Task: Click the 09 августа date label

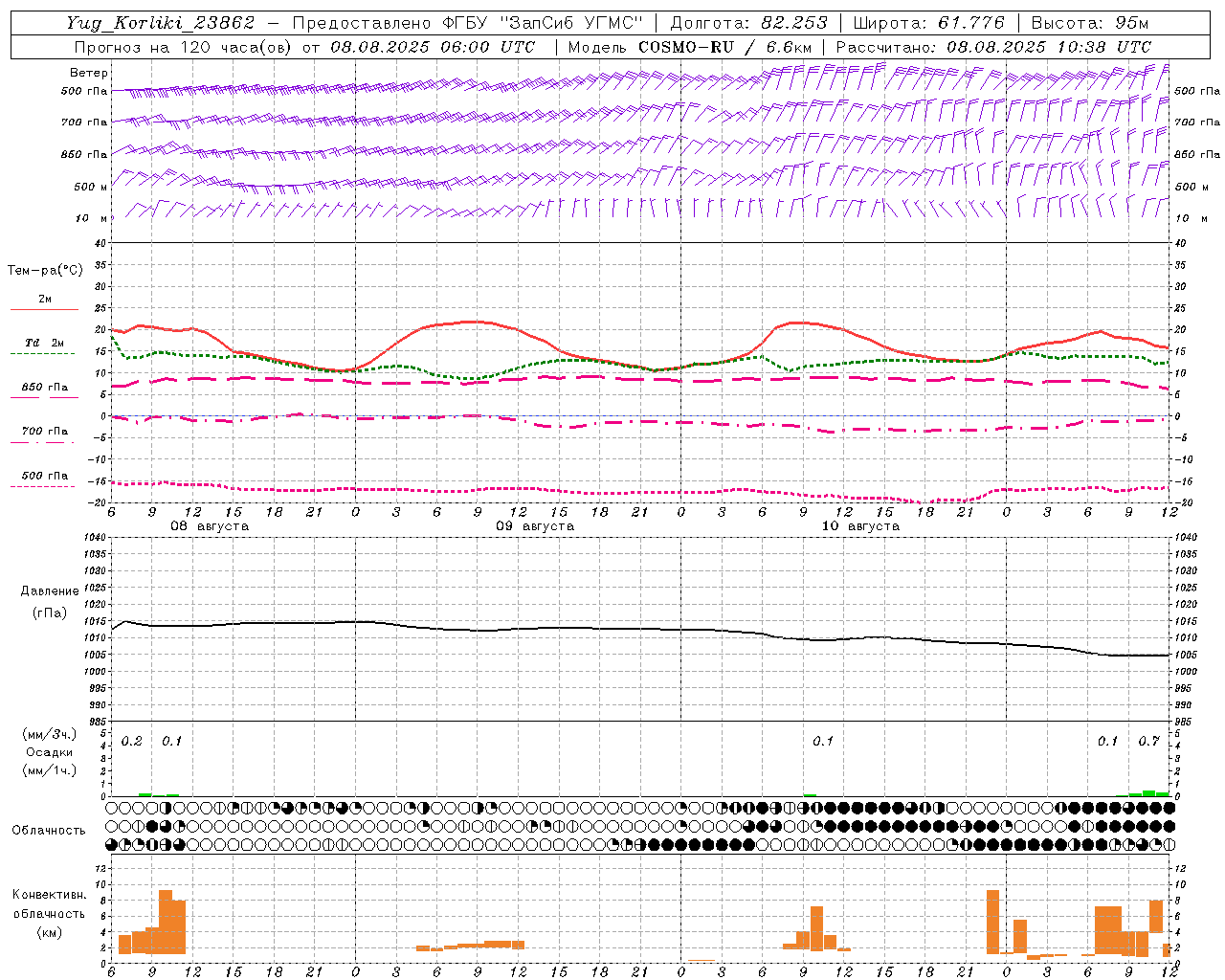Action: tap(535, 526)
